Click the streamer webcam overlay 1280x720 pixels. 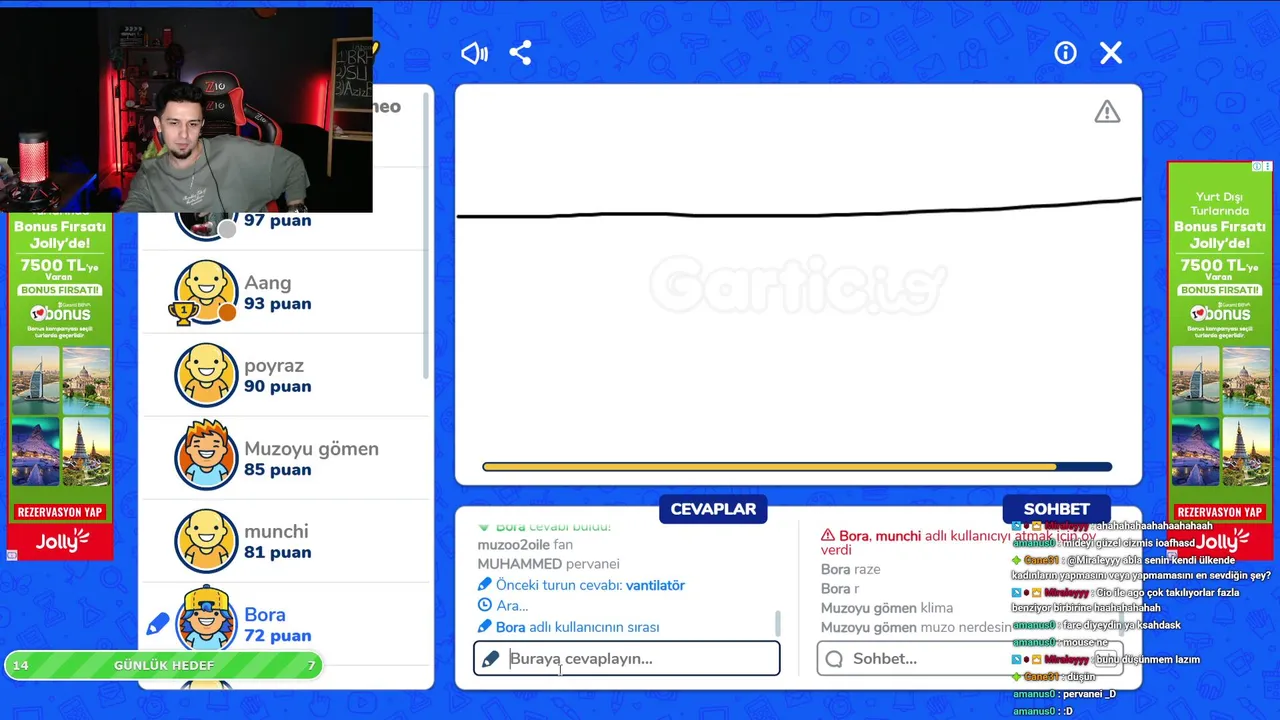pos(186,110)
